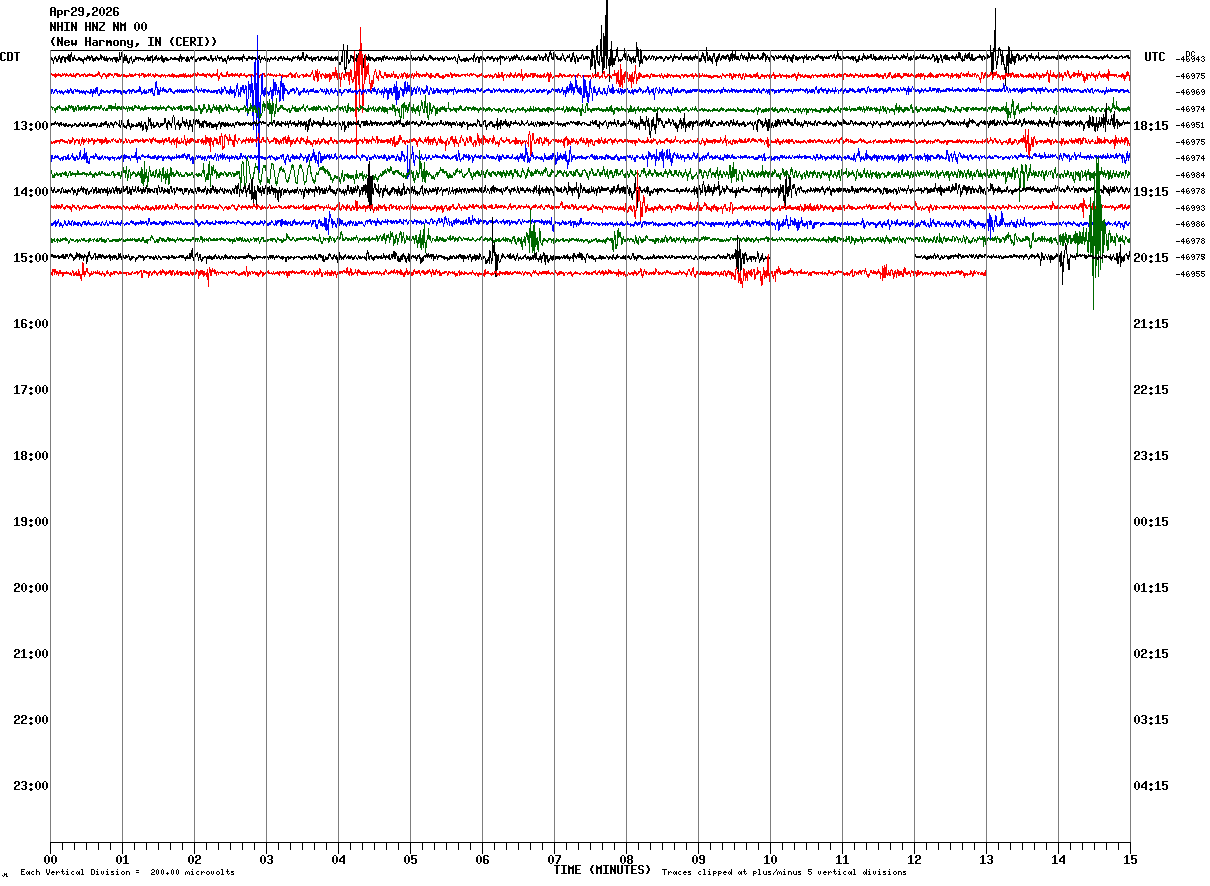Click the 00:15 UTC time label
The image size is (1210, 886).
point(1151,522)
